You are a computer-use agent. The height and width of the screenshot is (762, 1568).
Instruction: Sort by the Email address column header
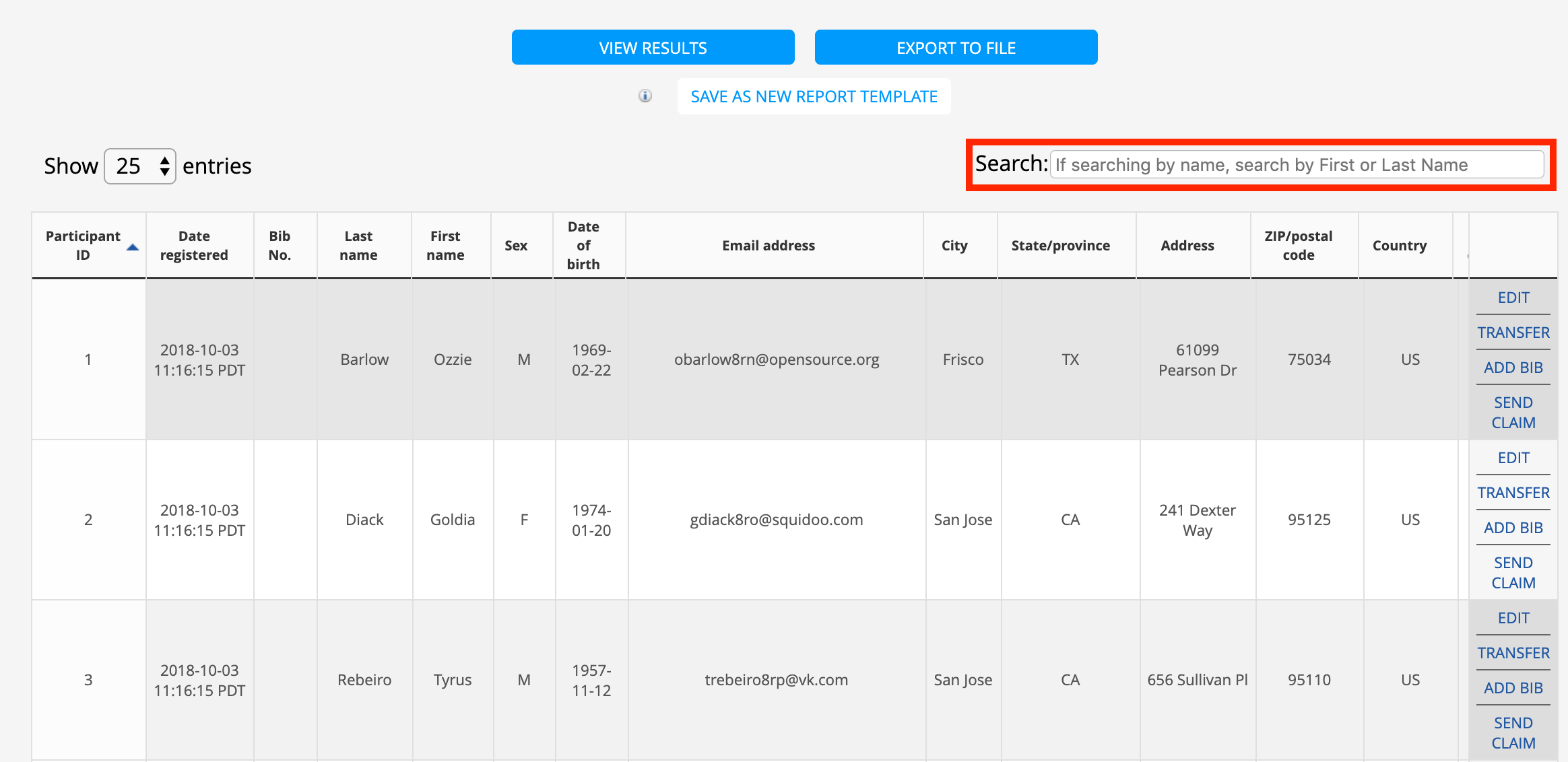[x=769, y=246]
